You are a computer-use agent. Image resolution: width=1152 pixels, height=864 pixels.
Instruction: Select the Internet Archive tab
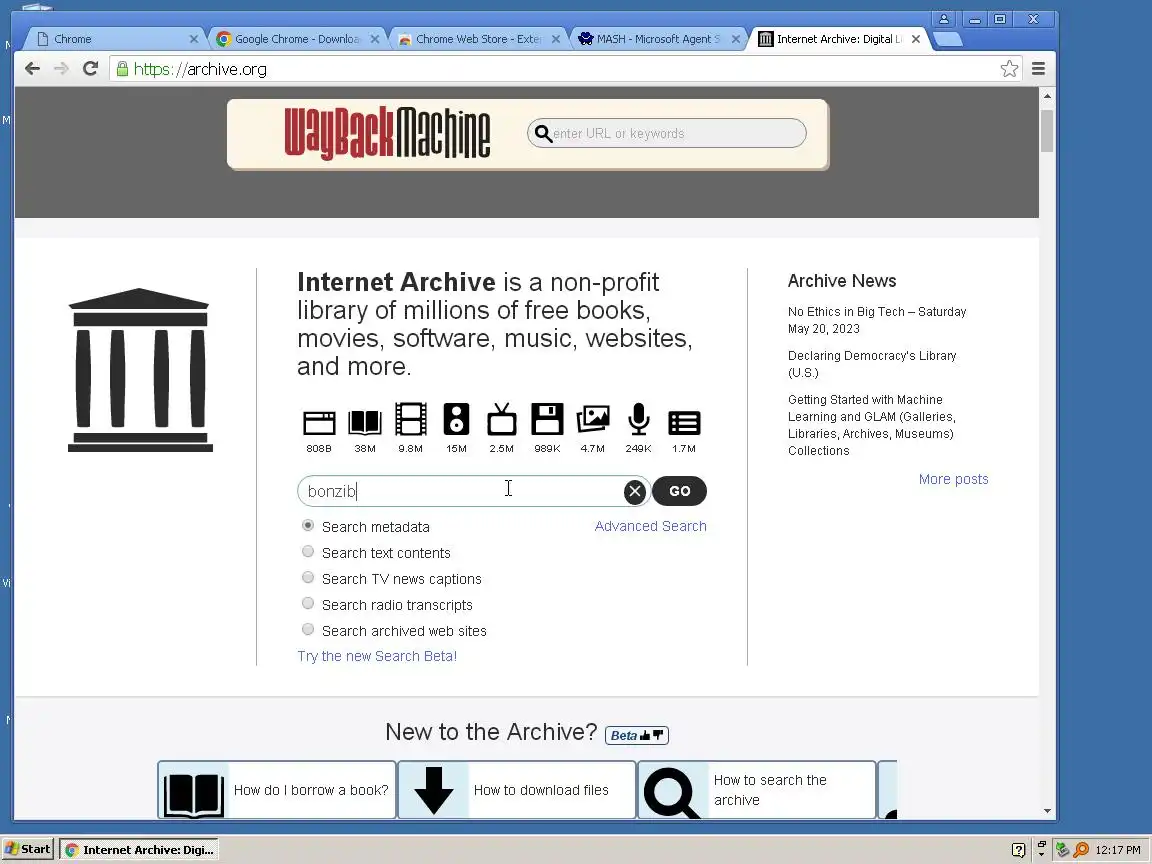click(838, 39)
